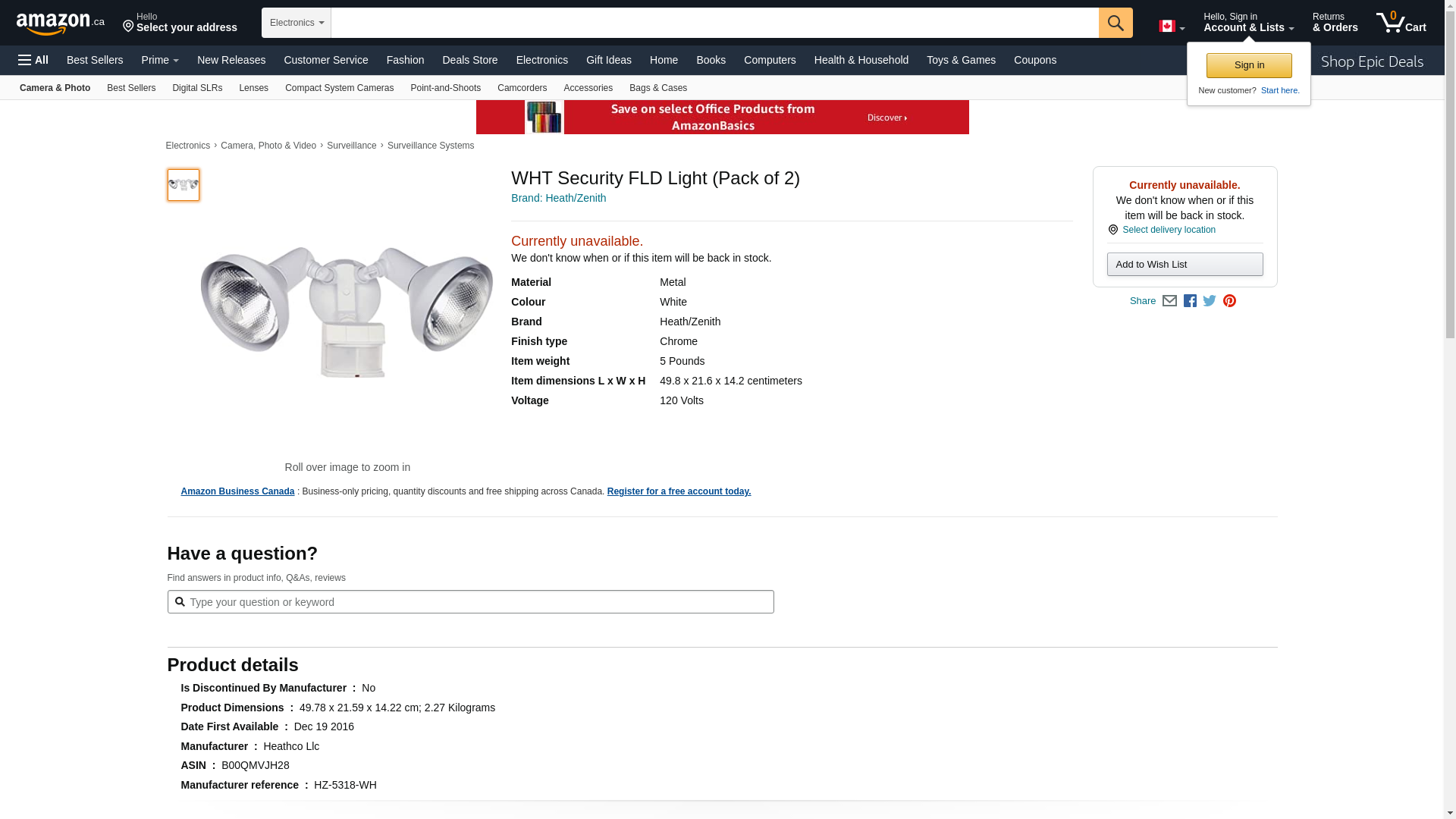This screenshot has height=819, width=1456.
Task: Share product on Pinterest
Action: click(x=1229, y=301)
